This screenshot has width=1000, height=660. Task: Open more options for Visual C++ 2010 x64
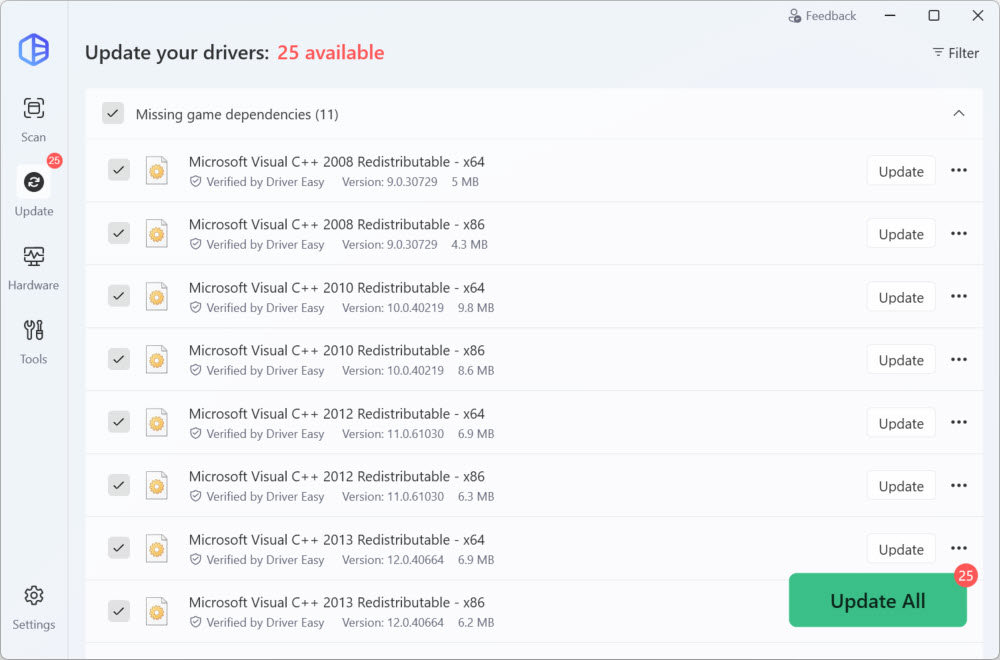(x=958, y=297)
